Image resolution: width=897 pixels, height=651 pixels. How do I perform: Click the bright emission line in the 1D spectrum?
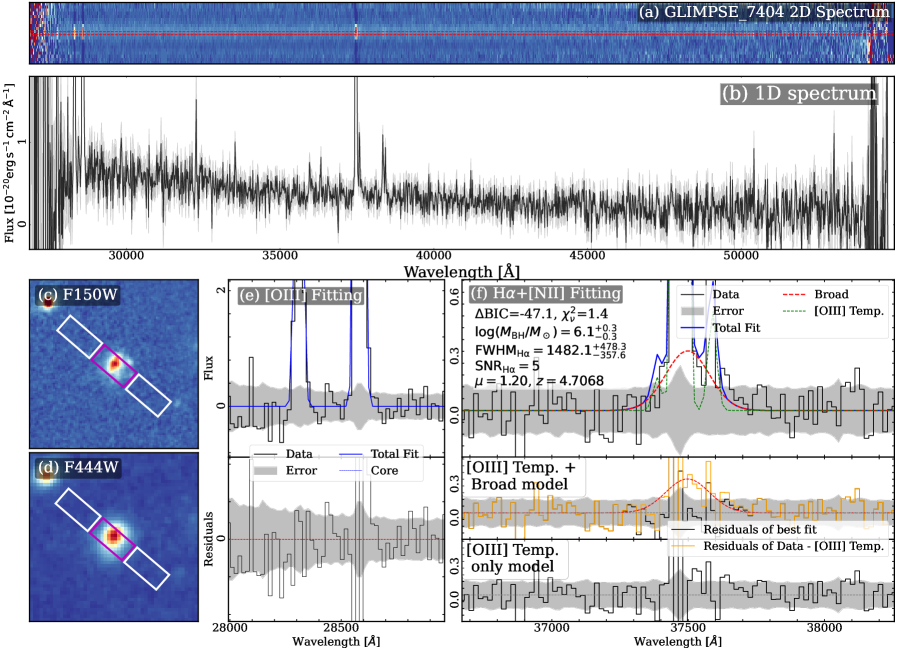pyautogui.click(x=355, y=130)
